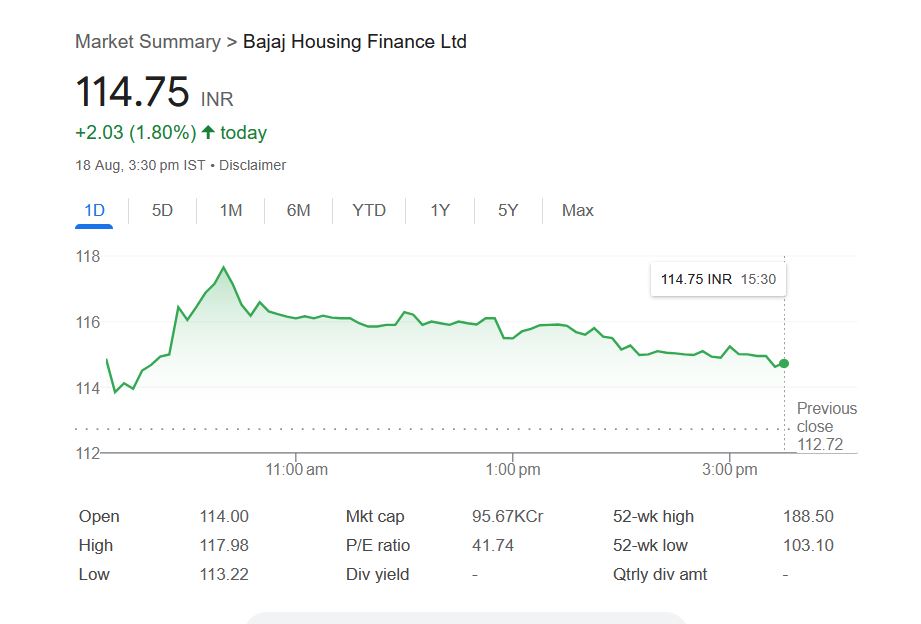Open the Max range tab
The image size is (921, 624).
coord(577,210)
